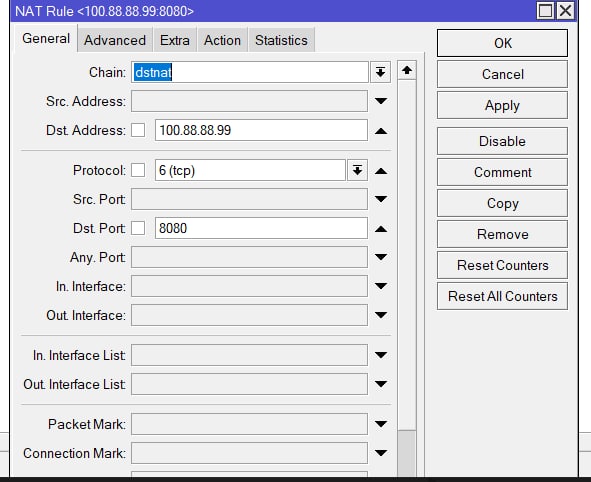Open the Chain dropdown list button
This screenshot has height=482, width=591.
click(x=380, y=72)
